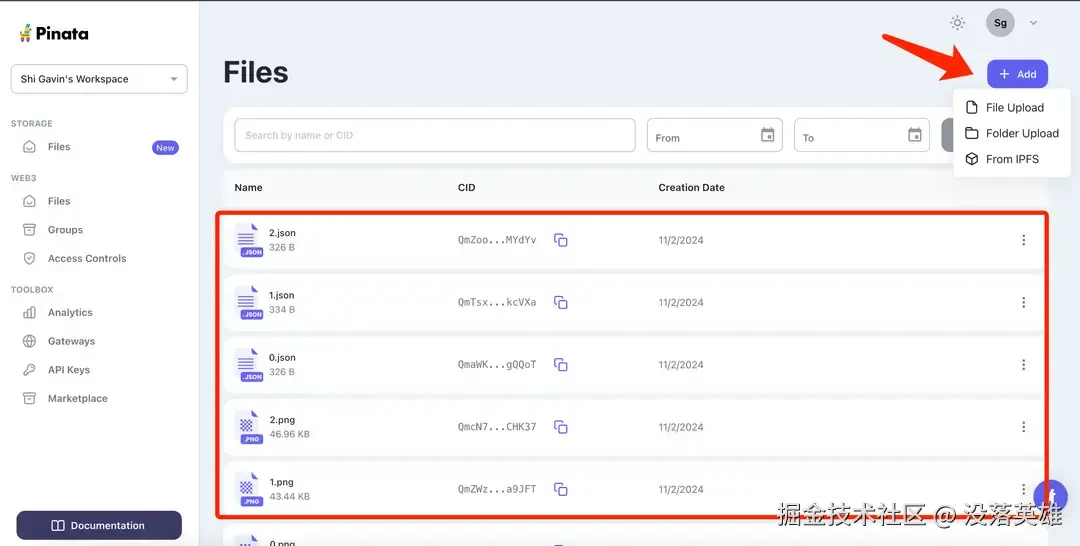Viewport: 1080px width, 546px height.
Task: Select Folder Upload menu option
Action: 1021,133
